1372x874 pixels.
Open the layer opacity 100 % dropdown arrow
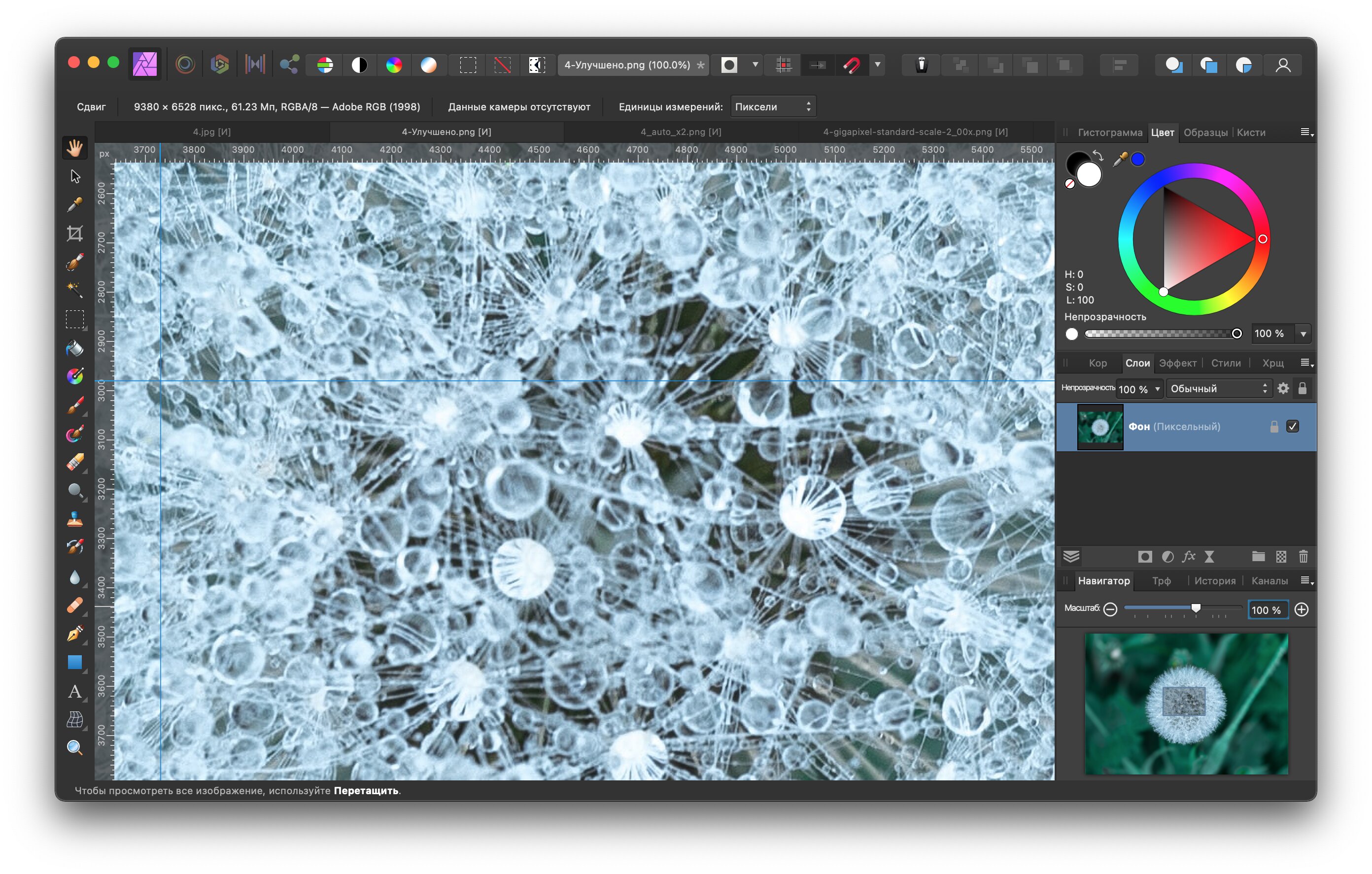click(1157, 389)
